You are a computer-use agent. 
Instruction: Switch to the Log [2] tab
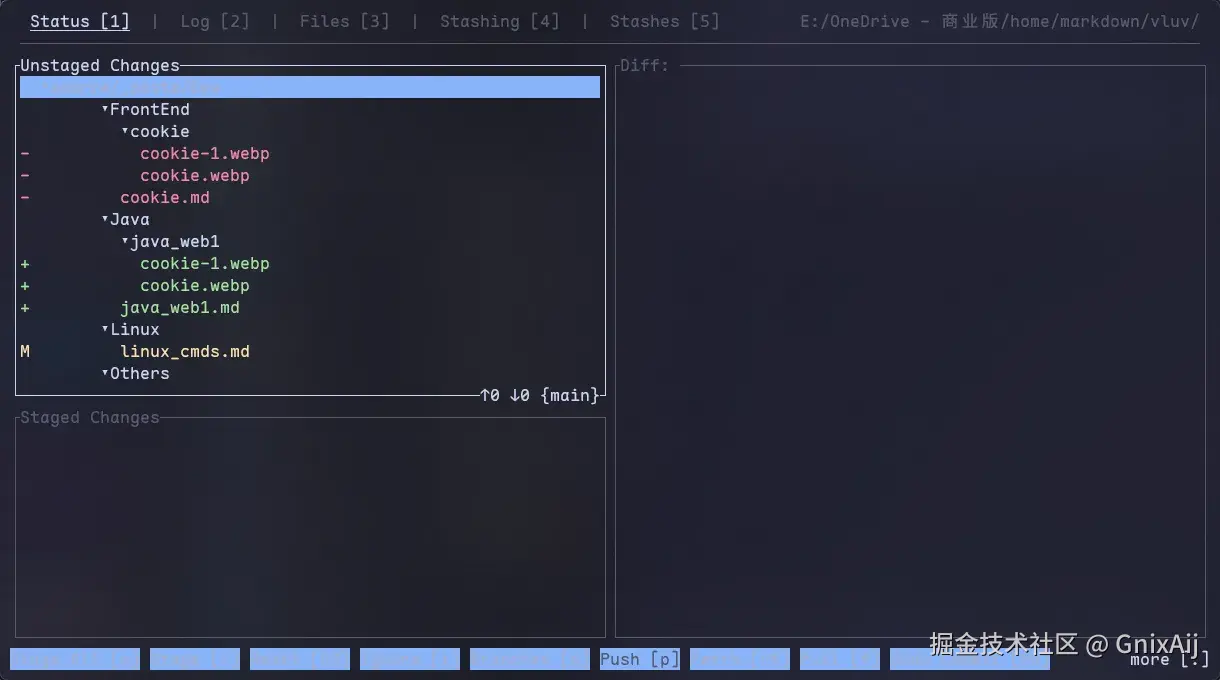(214, 21)
